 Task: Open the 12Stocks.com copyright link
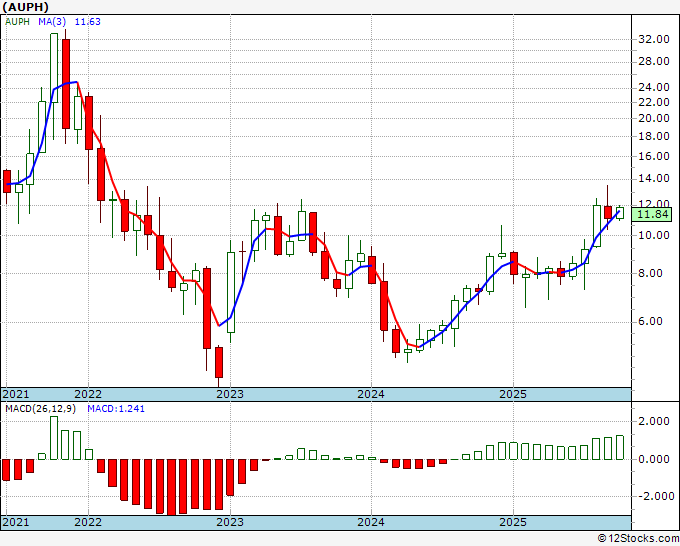(638, 539)
